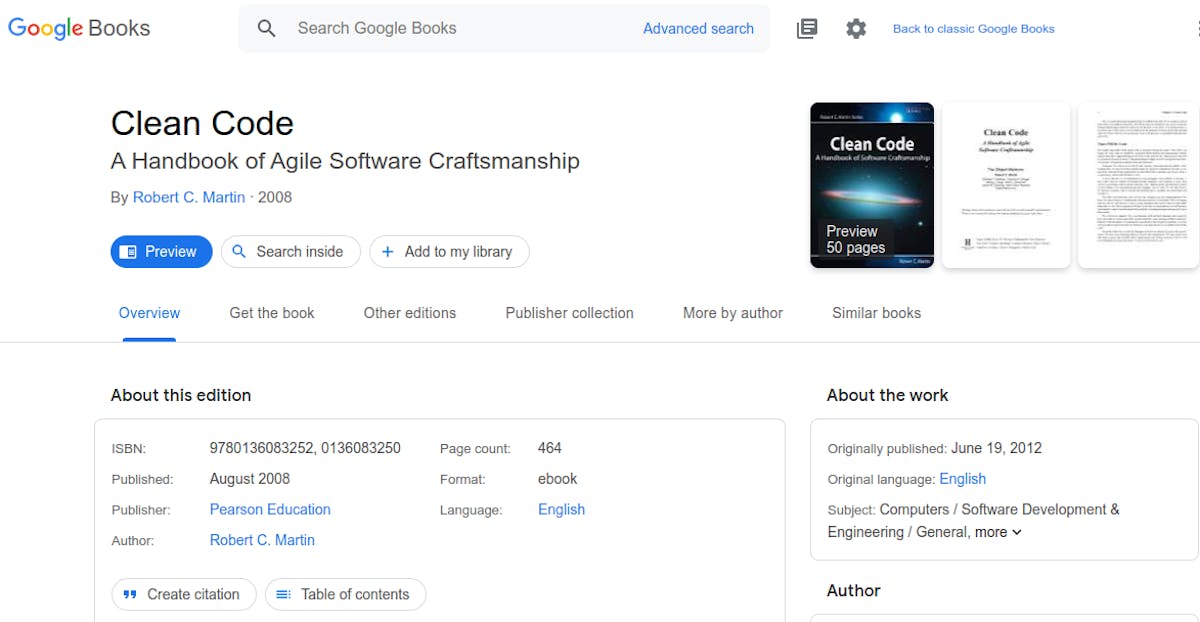Screen dimensions: 1200x622
Task: Open Table of contents
Action: (343, 594)
